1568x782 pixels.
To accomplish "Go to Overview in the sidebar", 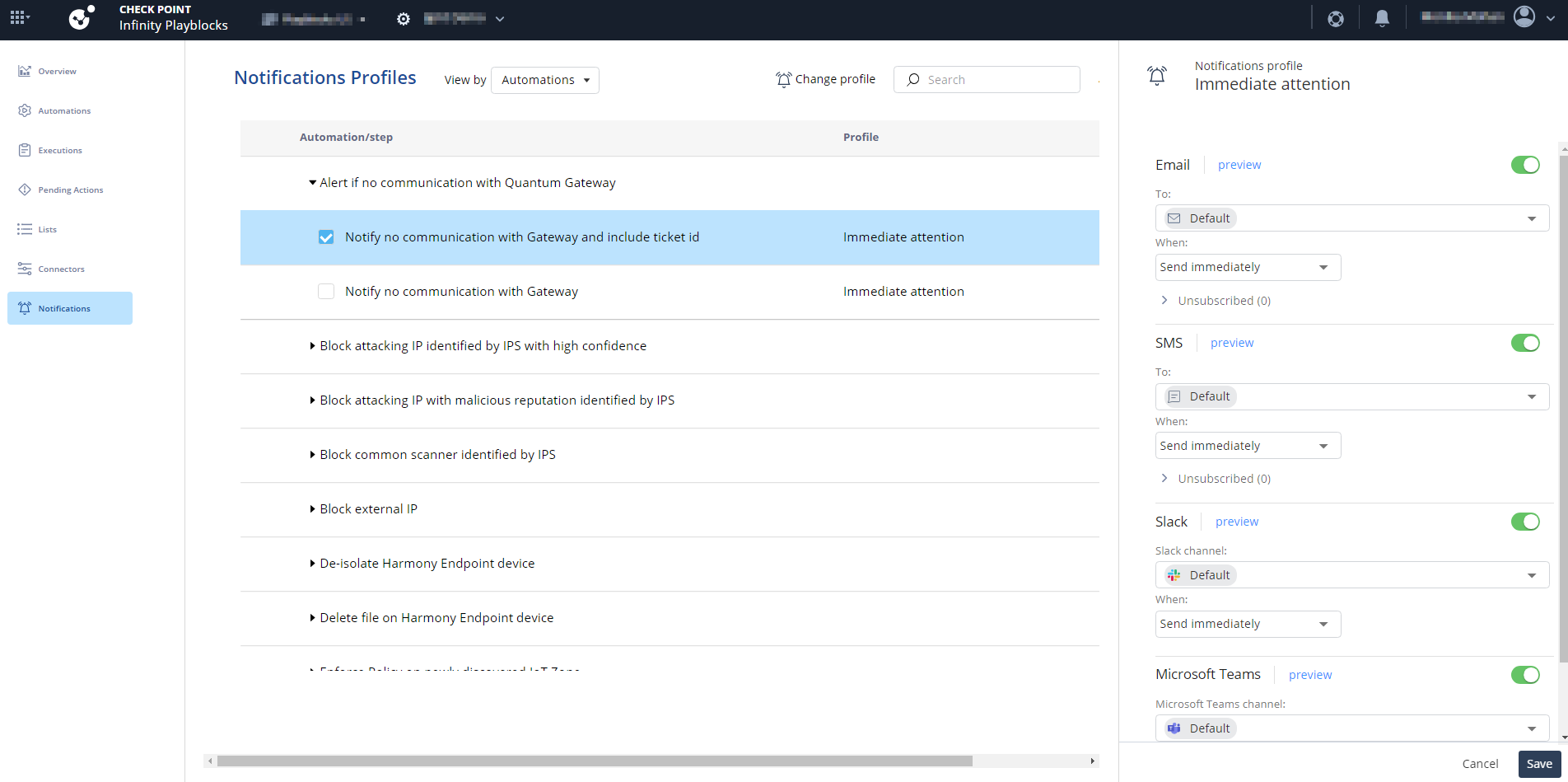I will pos(57,72).
